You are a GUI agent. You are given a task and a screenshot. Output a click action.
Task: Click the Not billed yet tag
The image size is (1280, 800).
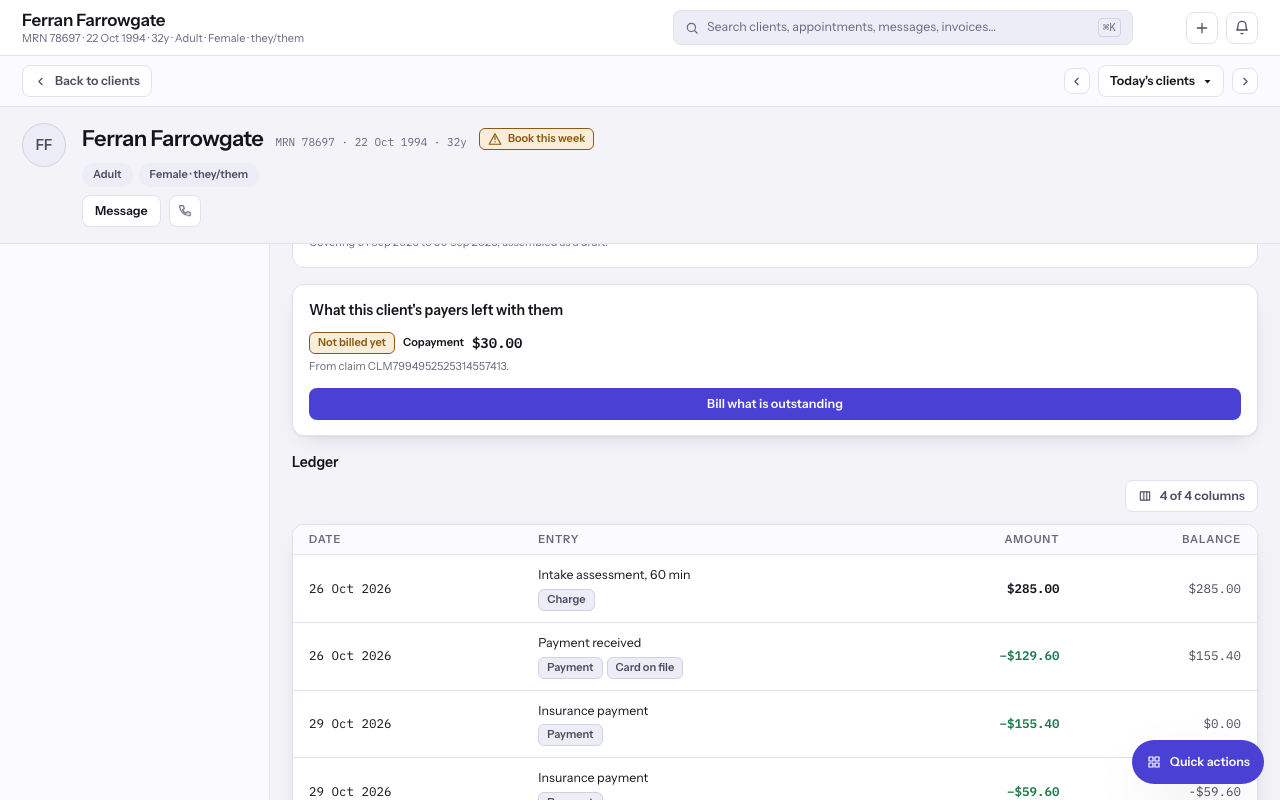coord(352,343)
